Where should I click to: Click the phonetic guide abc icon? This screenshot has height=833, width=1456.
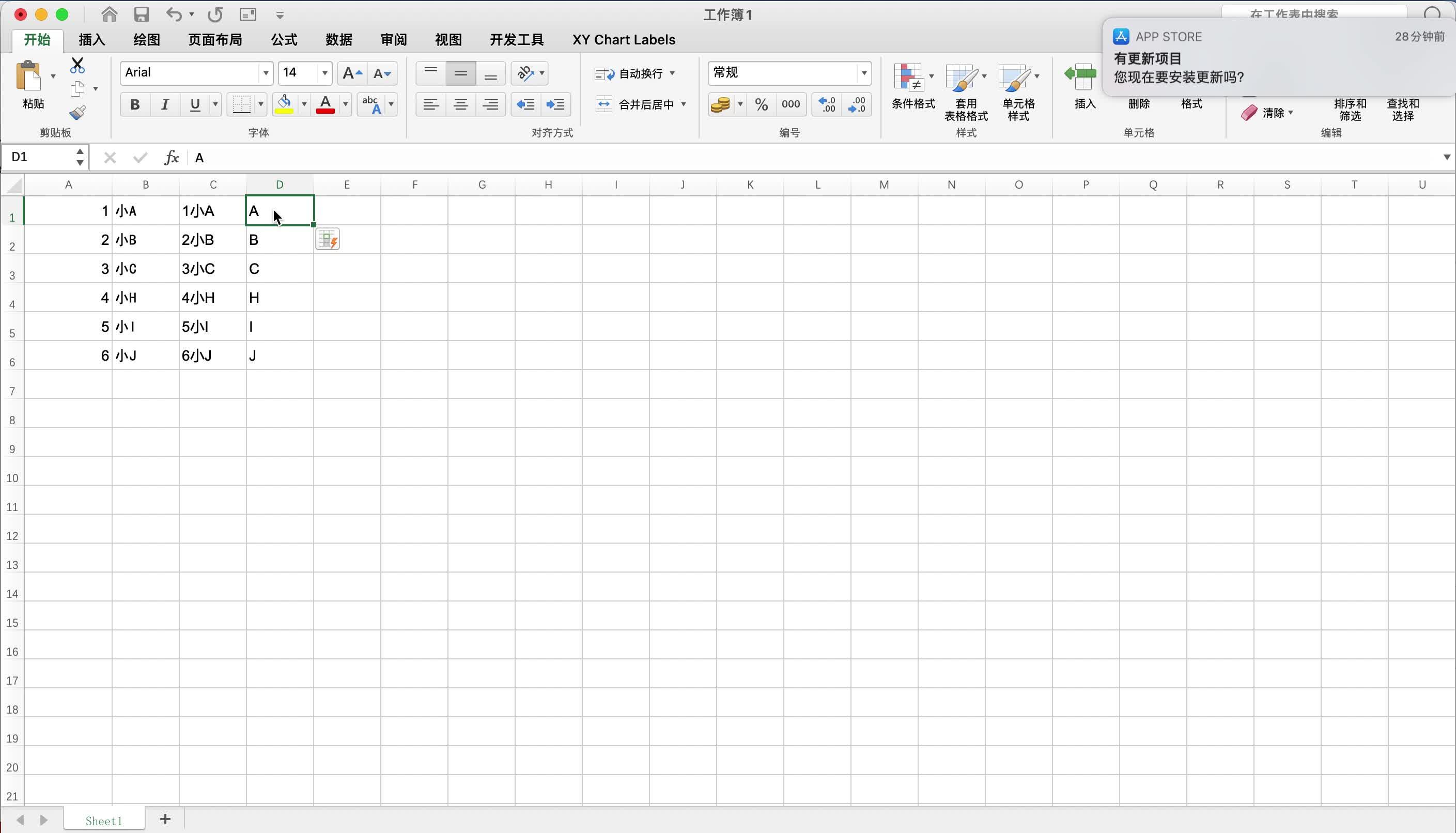click(x=371, y=104)
